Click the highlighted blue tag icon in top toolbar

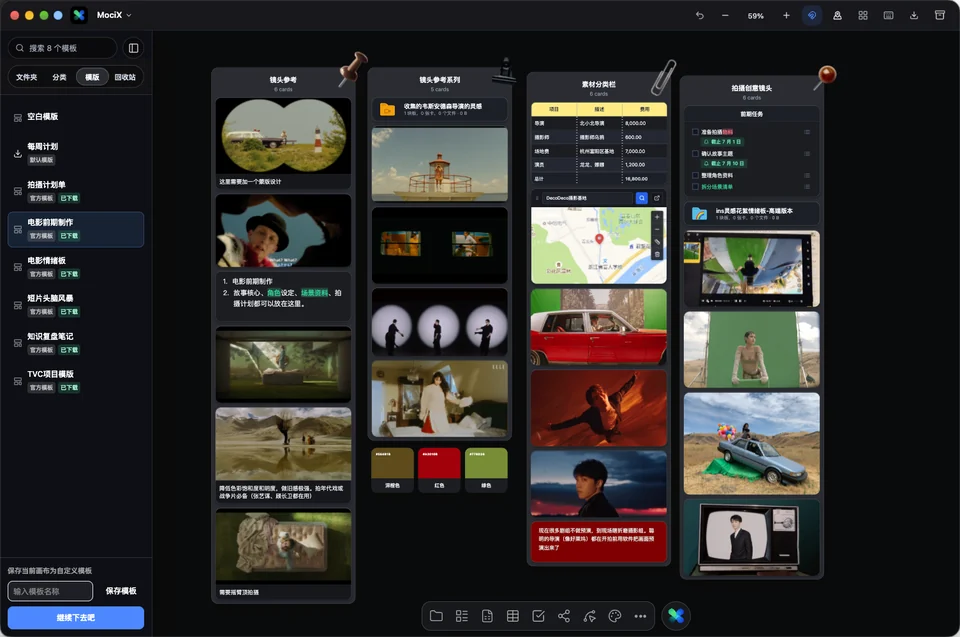pyautogui.click(x=812, y=15)
